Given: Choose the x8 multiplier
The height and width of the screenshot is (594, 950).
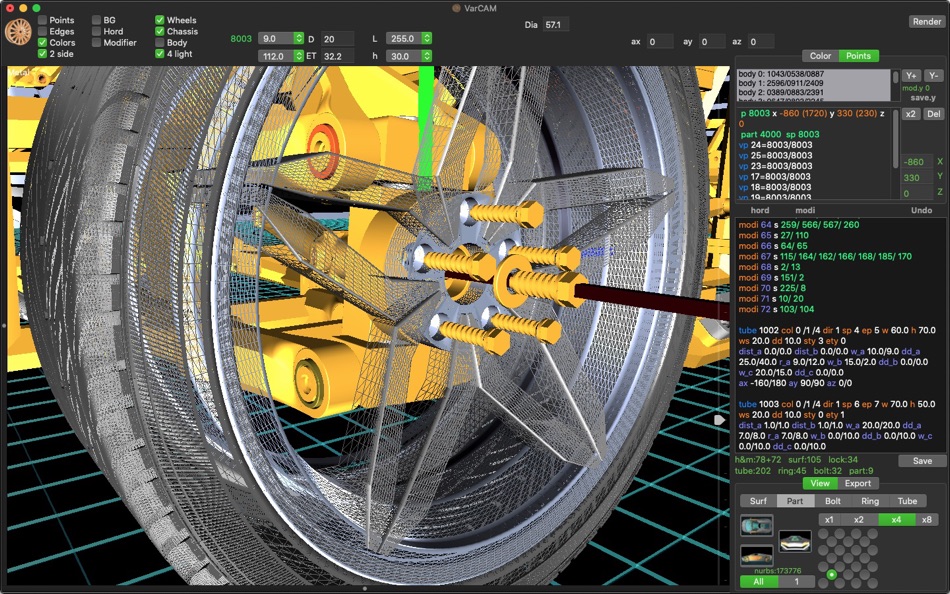Looking at the screenshot, I should click(x=926, y=519).
